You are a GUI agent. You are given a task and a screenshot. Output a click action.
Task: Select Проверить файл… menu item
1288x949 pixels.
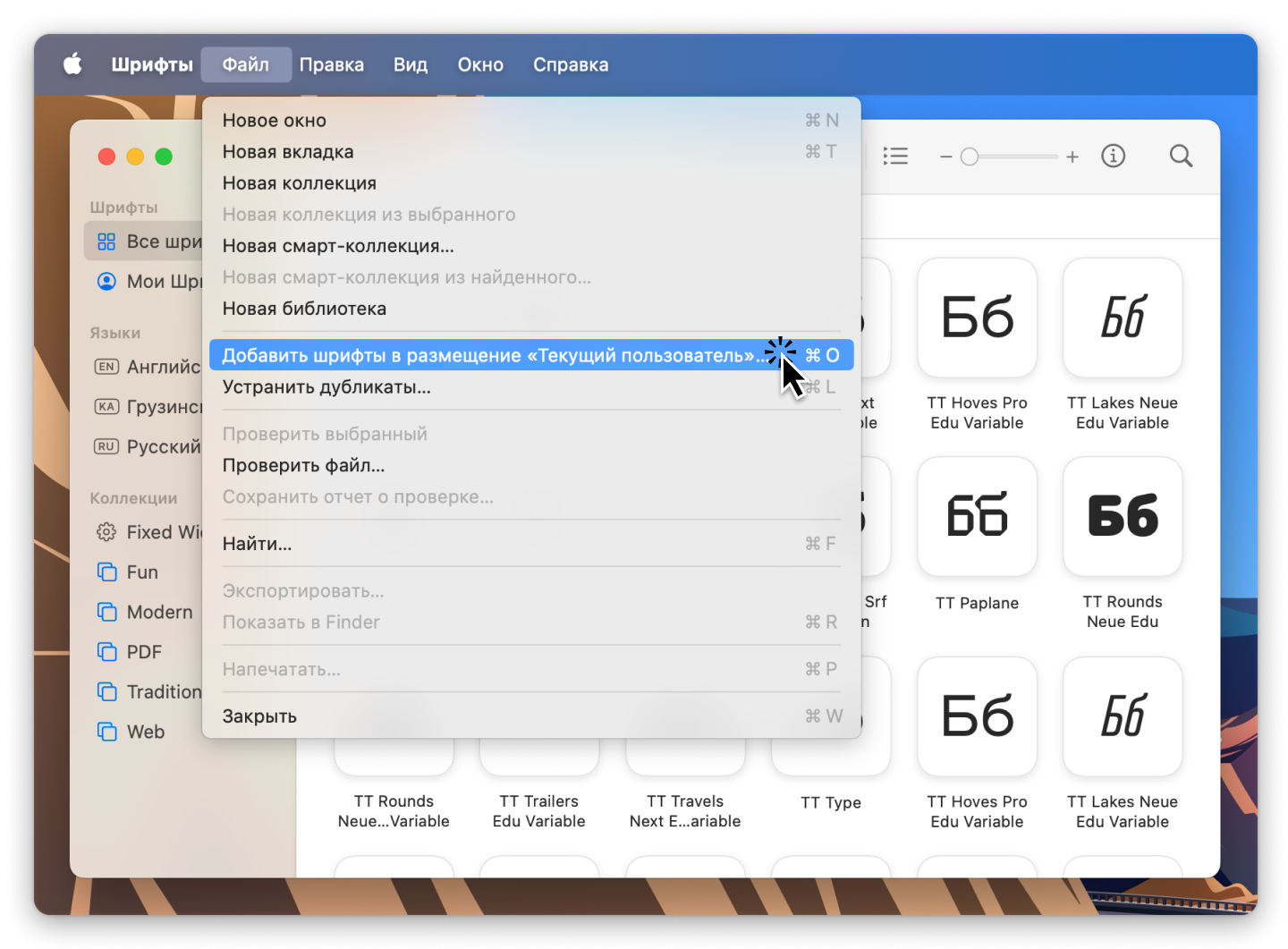click(531, 465)
